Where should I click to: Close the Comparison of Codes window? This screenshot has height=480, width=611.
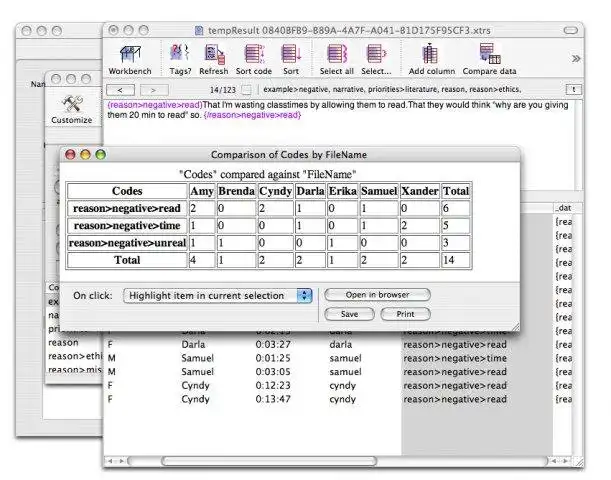[70, 155]
